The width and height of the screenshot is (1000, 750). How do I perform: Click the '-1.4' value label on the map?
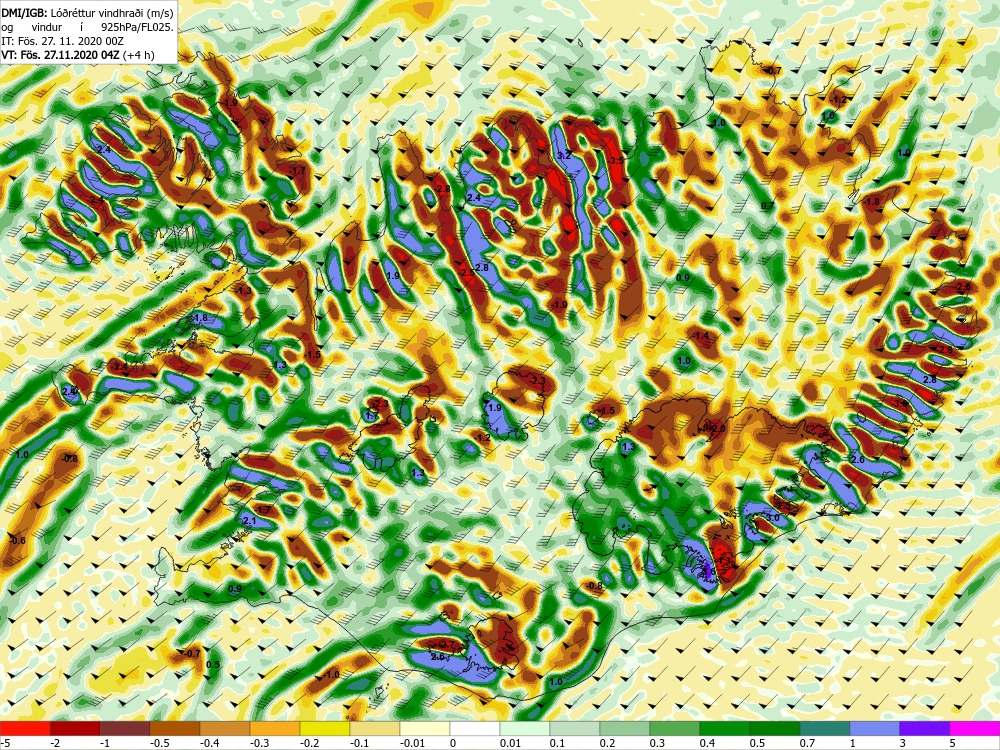(x=701, y=335)
